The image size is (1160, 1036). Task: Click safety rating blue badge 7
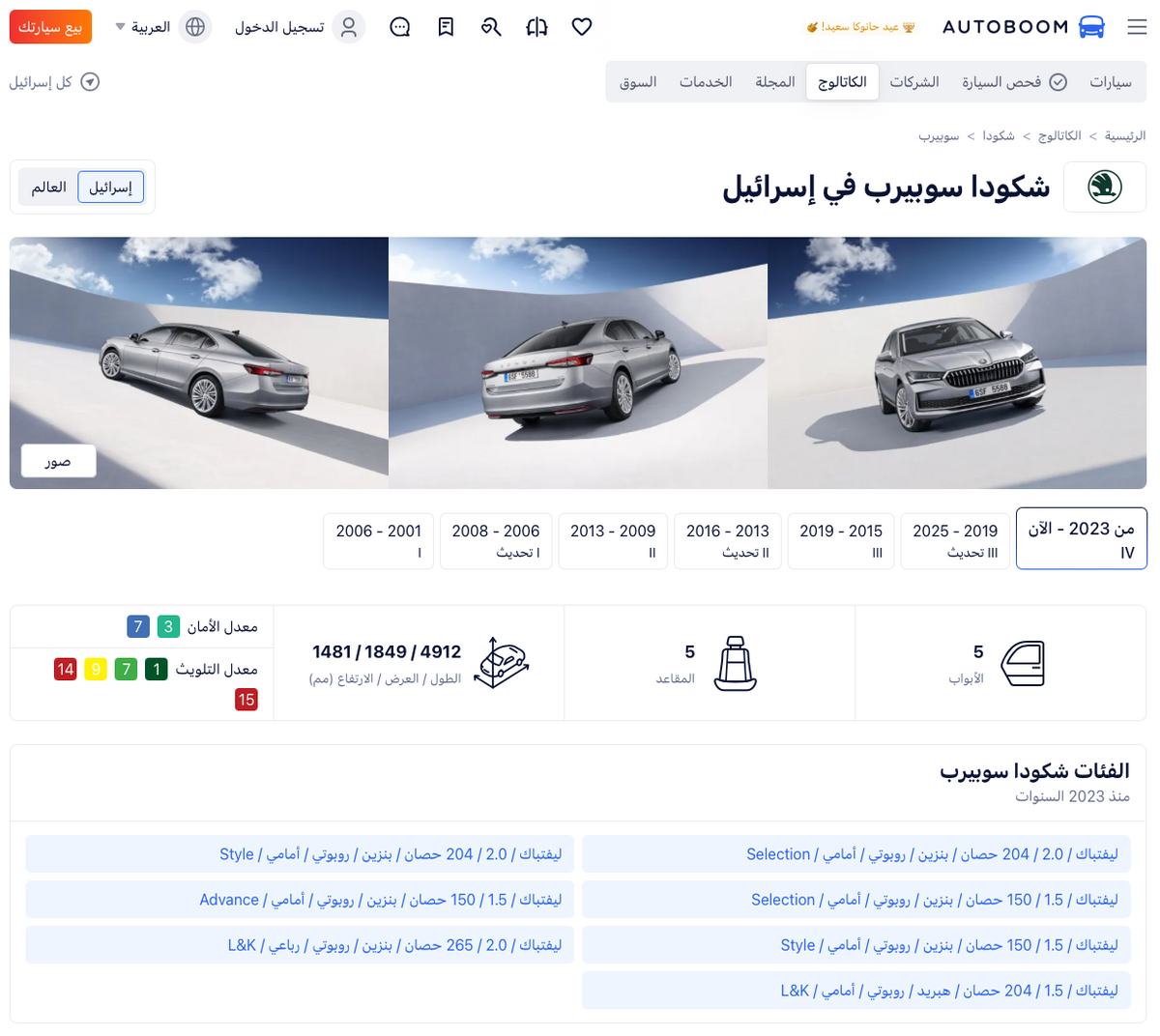[x=138, y=627]
